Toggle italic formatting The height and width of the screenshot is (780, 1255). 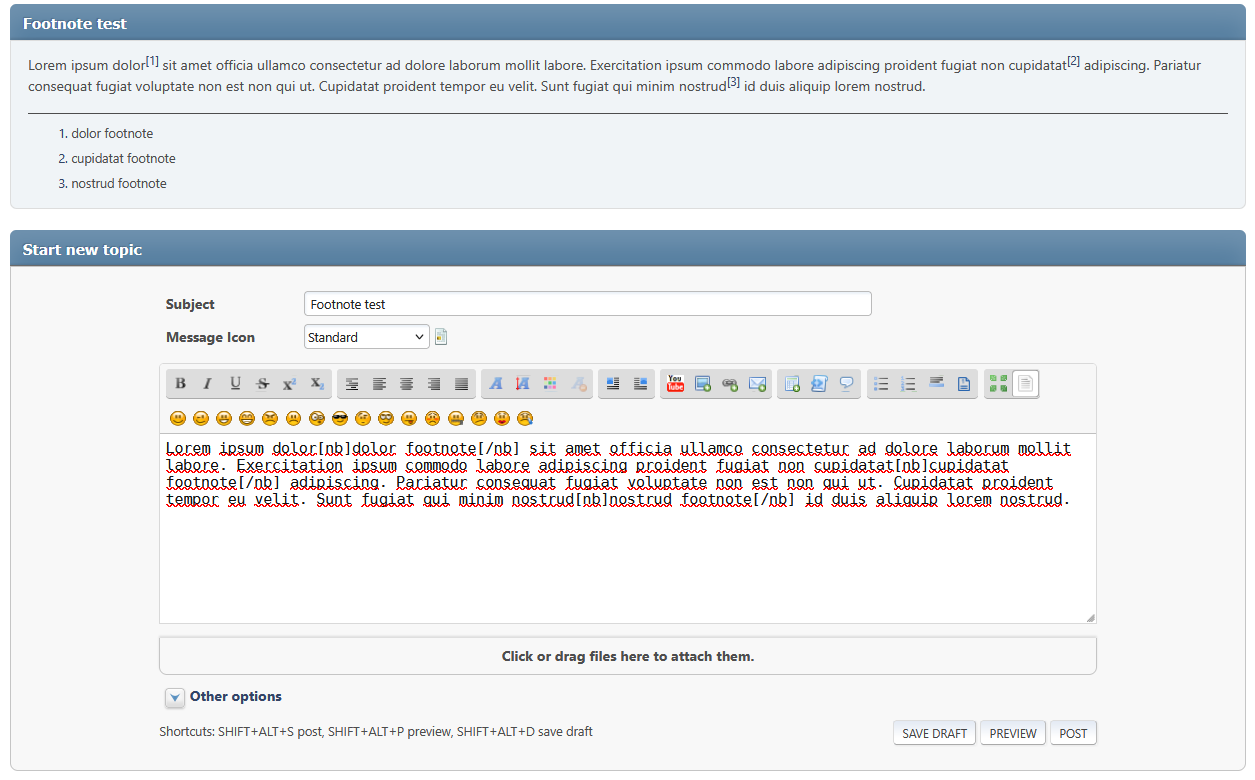point(208,384)
